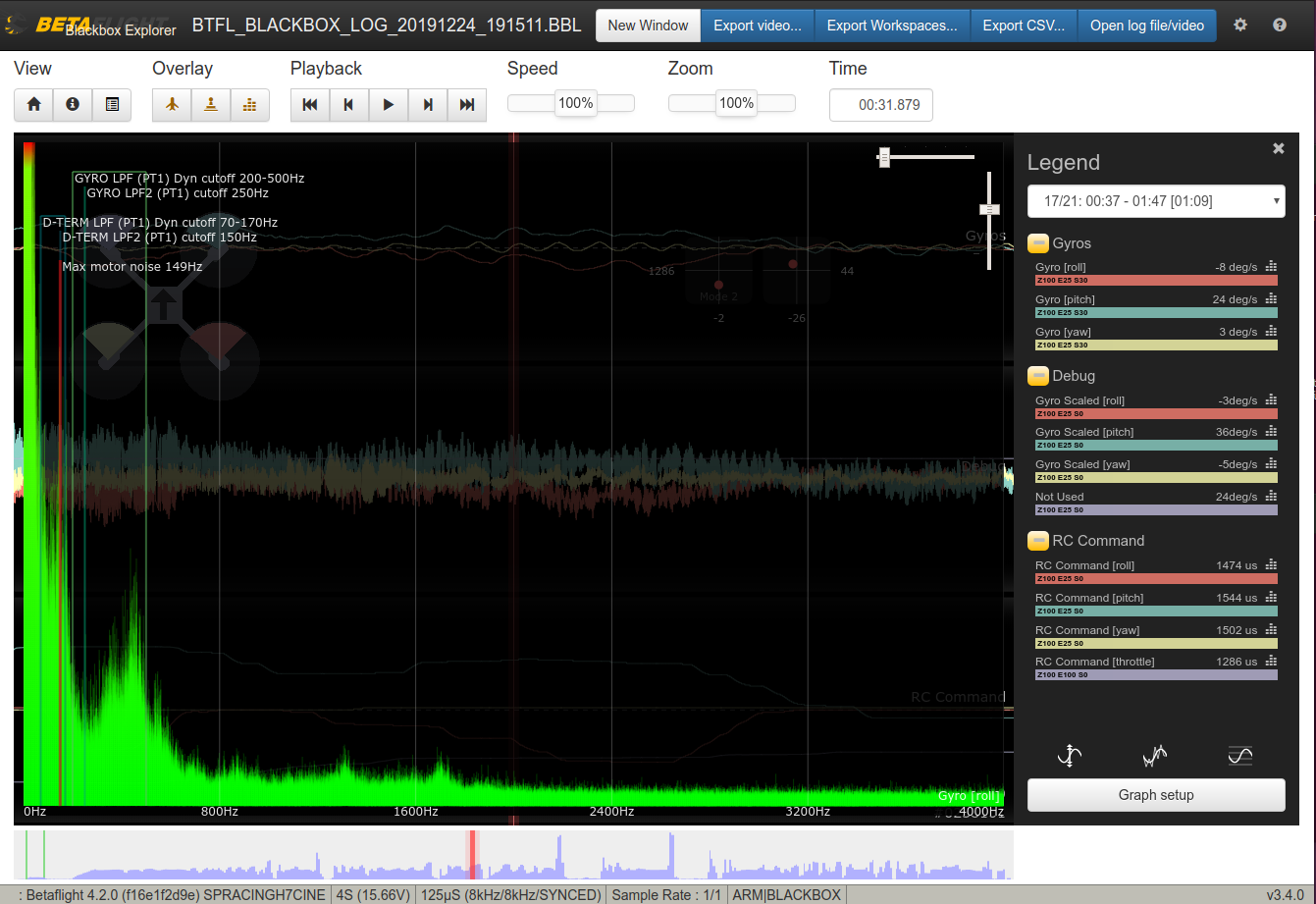The height and width of the screenshot is (904, 1316).
Task: Click the Betaflight 4.2.0 firmware status entry
Action: click(173, 895)
